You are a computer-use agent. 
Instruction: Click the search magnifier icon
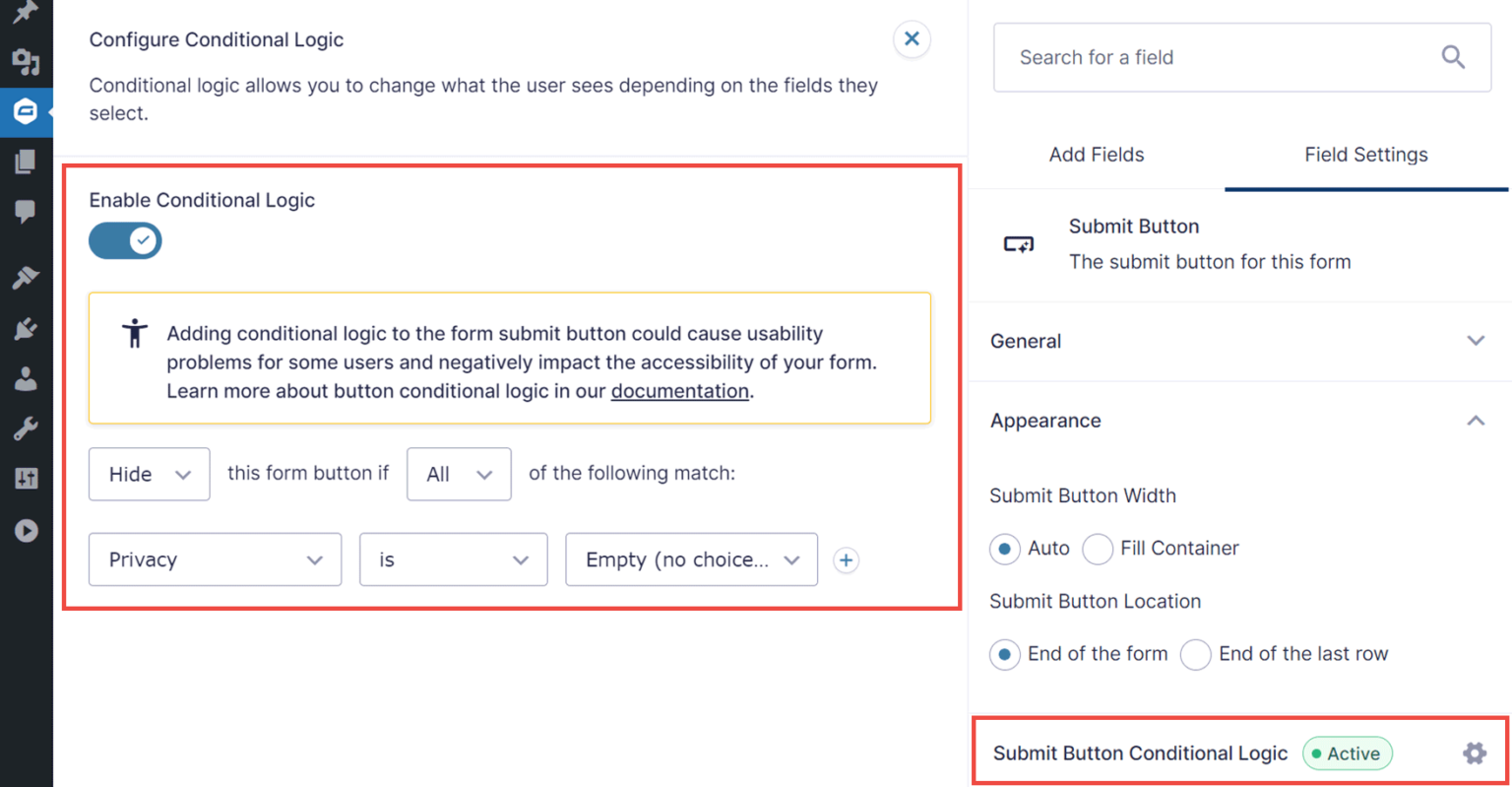[1454, 57]
